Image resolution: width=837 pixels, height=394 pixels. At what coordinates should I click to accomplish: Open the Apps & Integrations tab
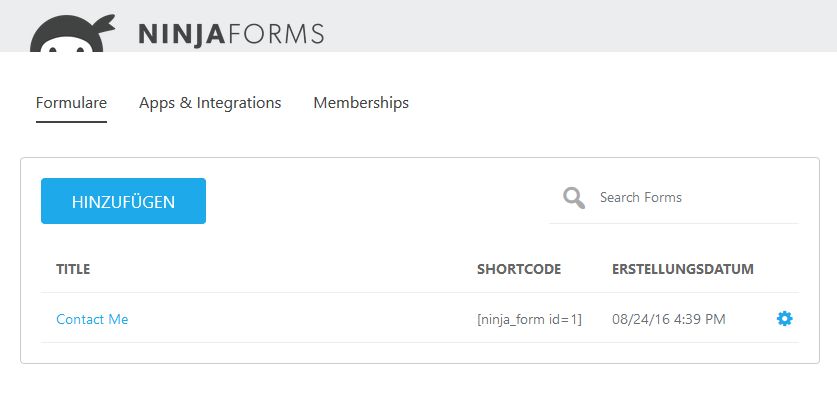[x=210, y=103]
